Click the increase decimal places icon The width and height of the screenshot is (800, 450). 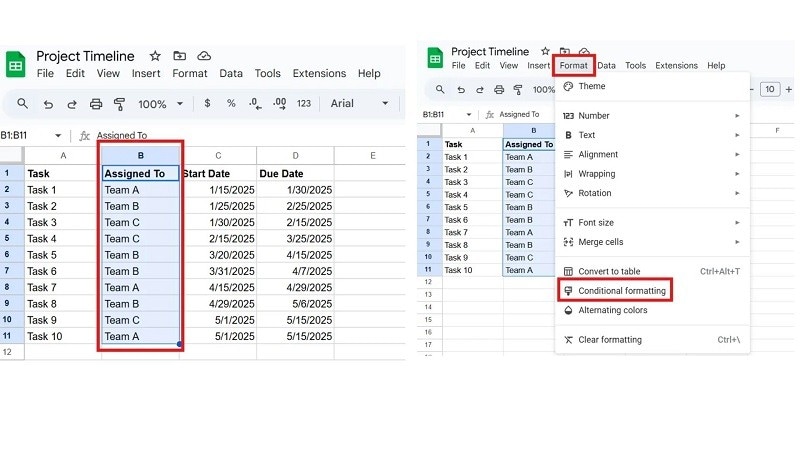tap(280, 104)
